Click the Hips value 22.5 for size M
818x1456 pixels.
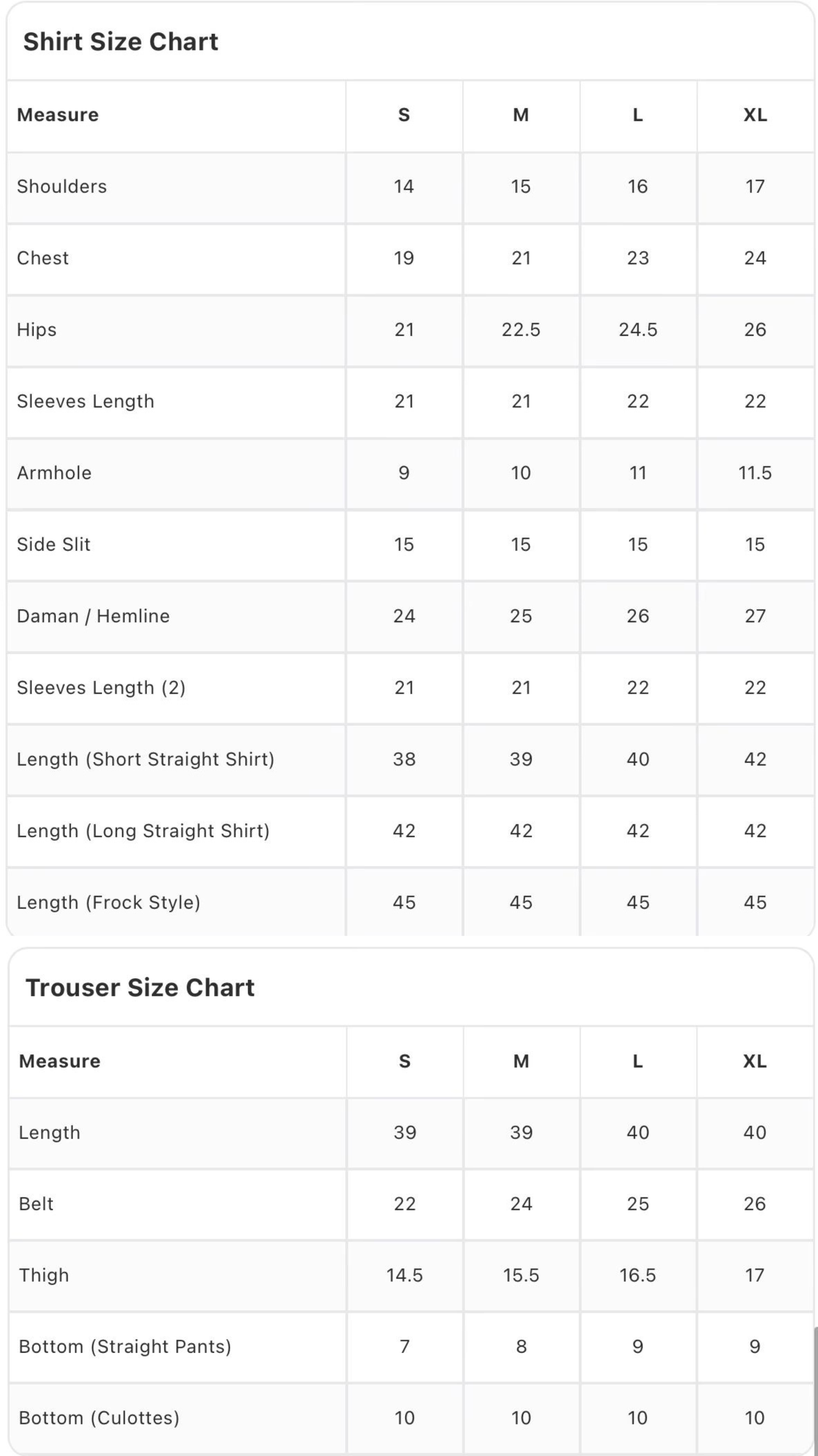[x=521, y=330]
